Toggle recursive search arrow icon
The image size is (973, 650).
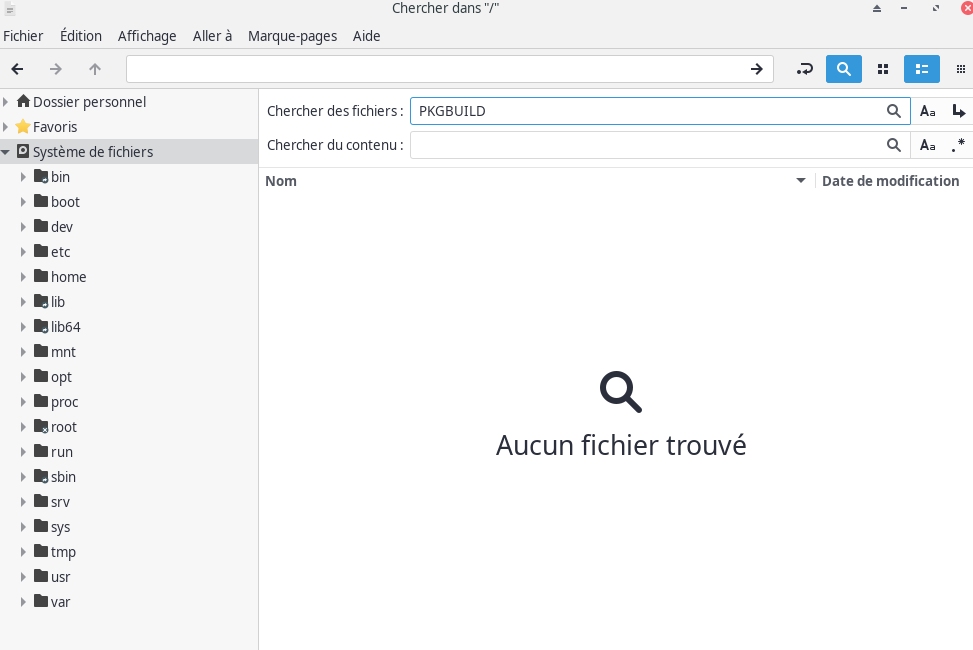959,112
